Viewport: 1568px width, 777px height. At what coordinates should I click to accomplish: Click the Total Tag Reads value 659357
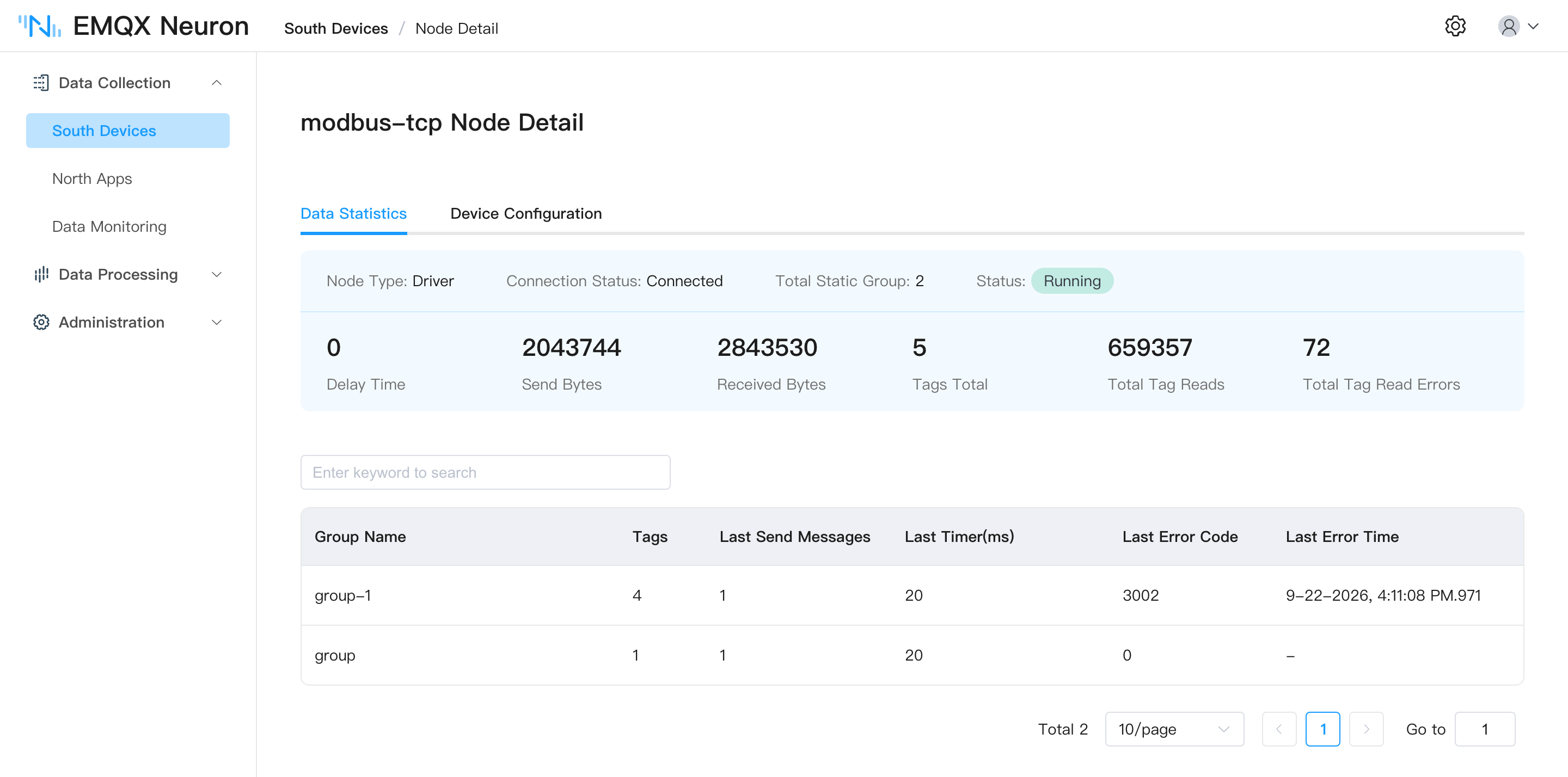[x=1150, y=348]
